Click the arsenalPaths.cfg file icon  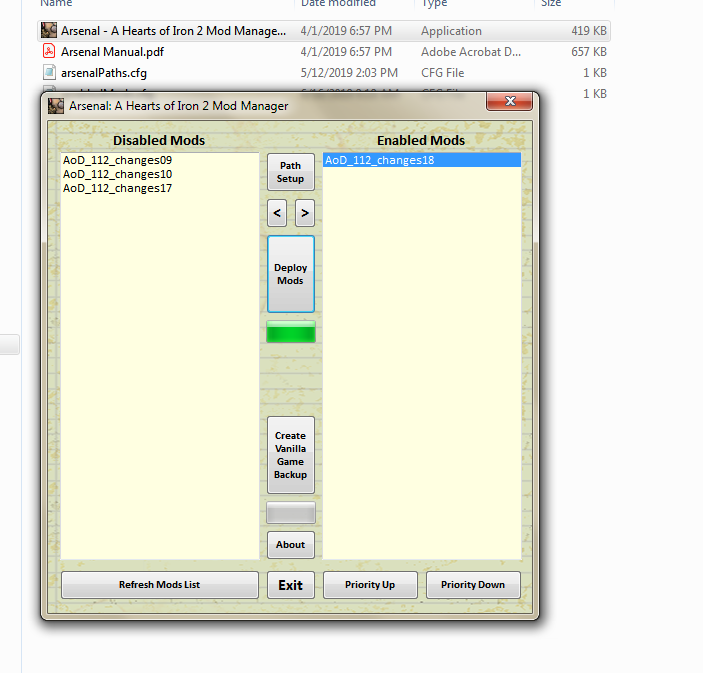[x=49, y=72]
